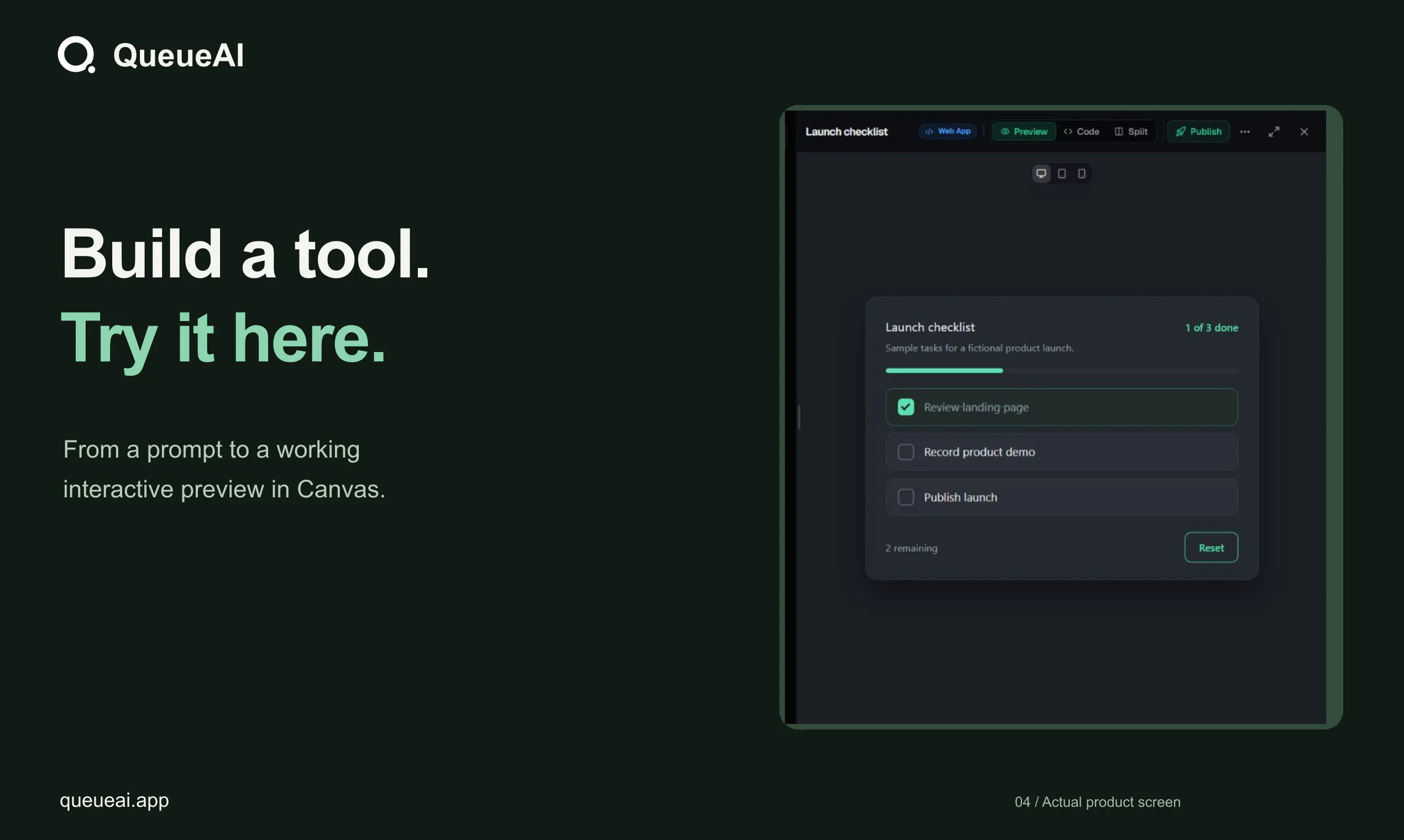1404x840 pixels.
Task: Click the '04 / Actual product screen' caption
Action: [1097, 802]
